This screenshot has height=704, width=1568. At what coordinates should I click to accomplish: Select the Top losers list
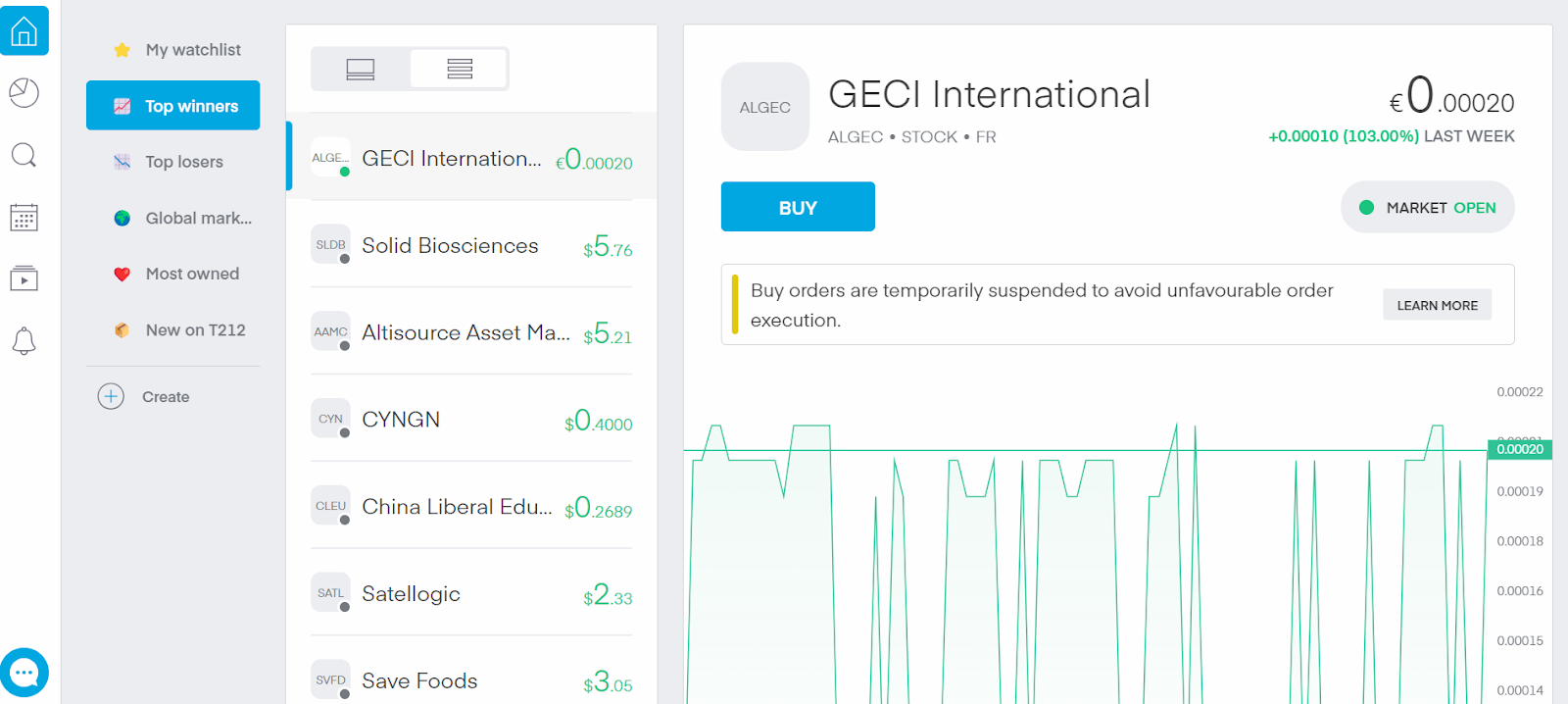183,162
